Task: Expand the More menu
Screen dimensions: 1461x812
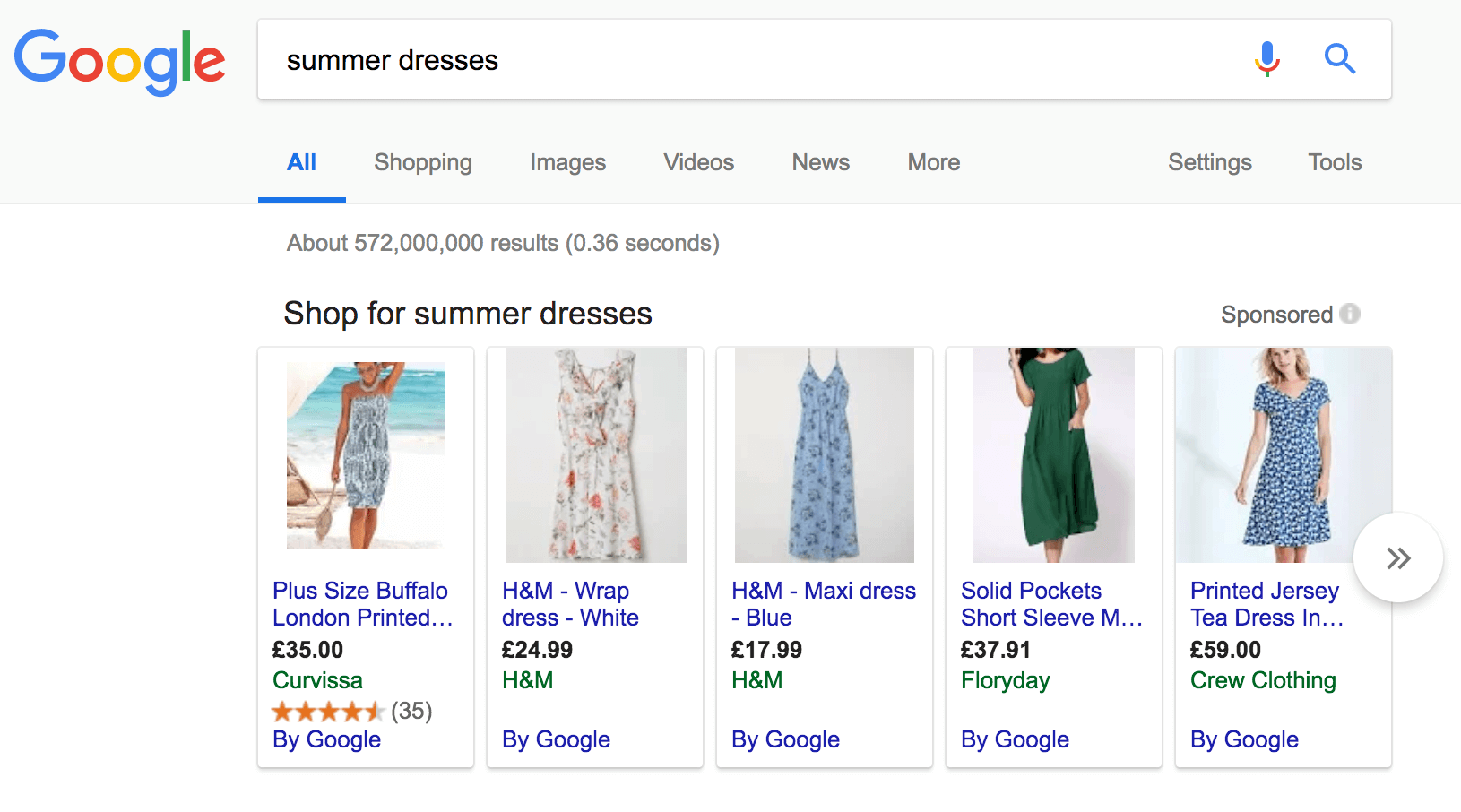Action: tap(934, 162)
